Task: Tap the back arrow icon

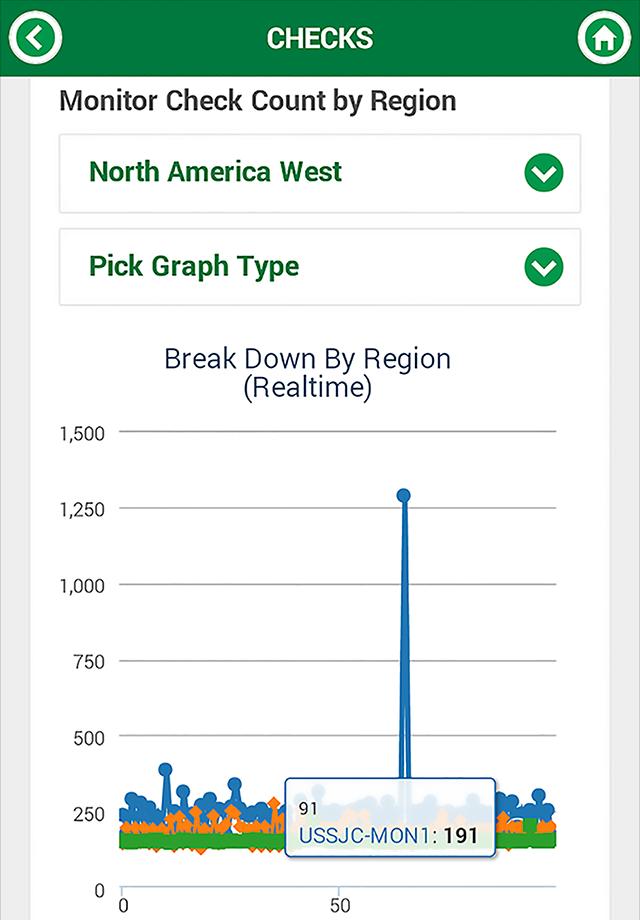Action: click(36, 38)
